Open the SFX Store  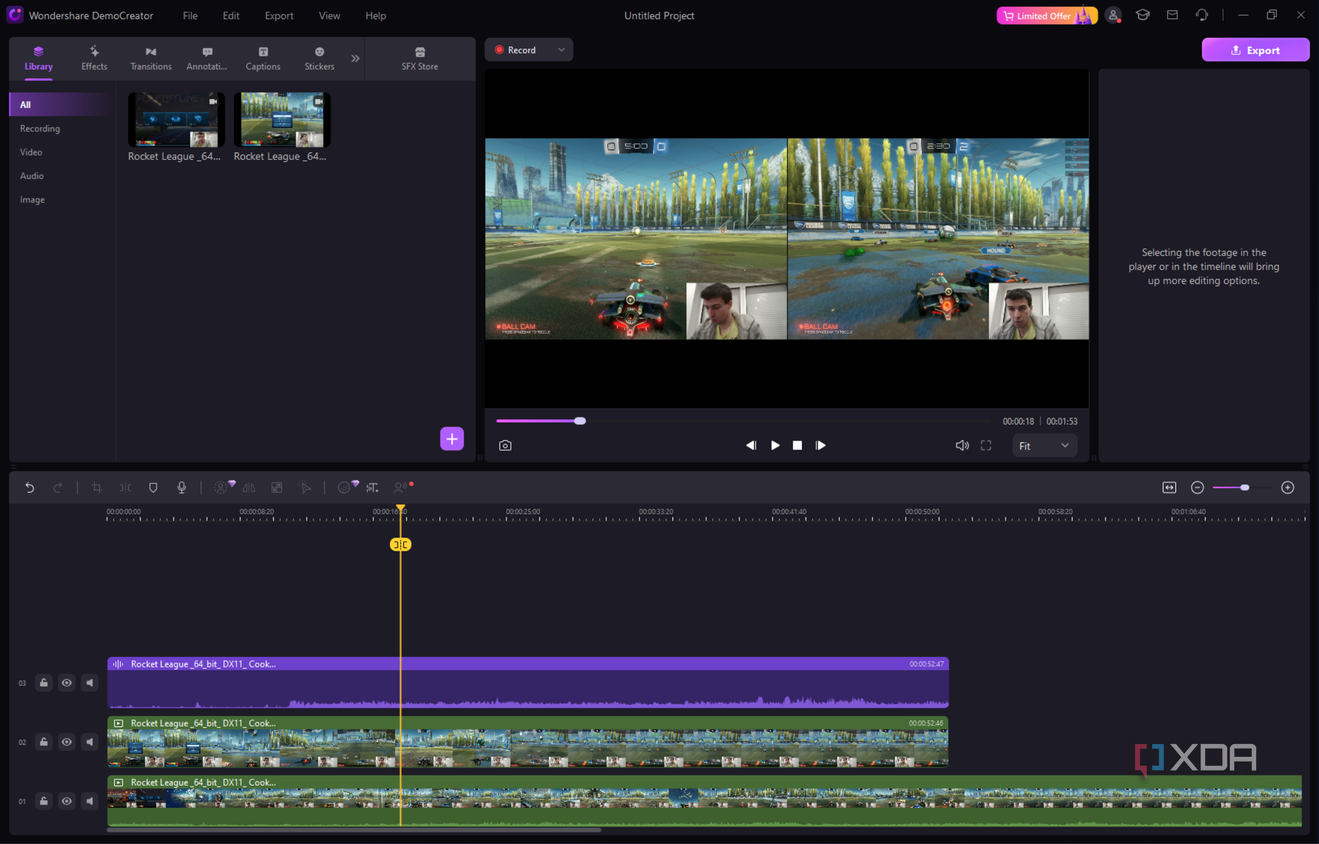420,58
